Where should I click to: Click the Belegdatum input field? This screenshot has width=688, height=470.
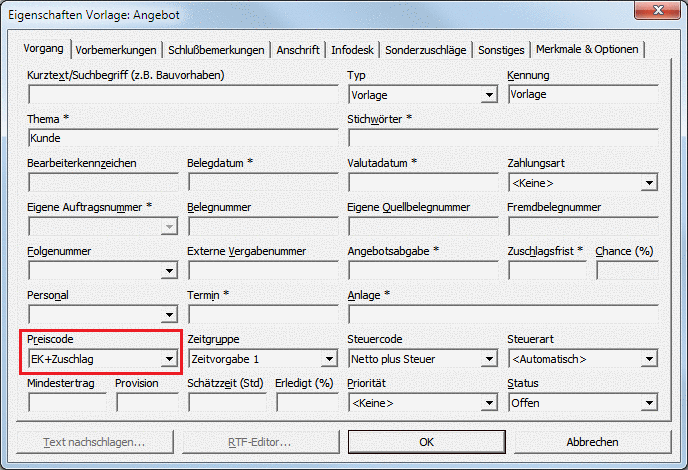263,182
